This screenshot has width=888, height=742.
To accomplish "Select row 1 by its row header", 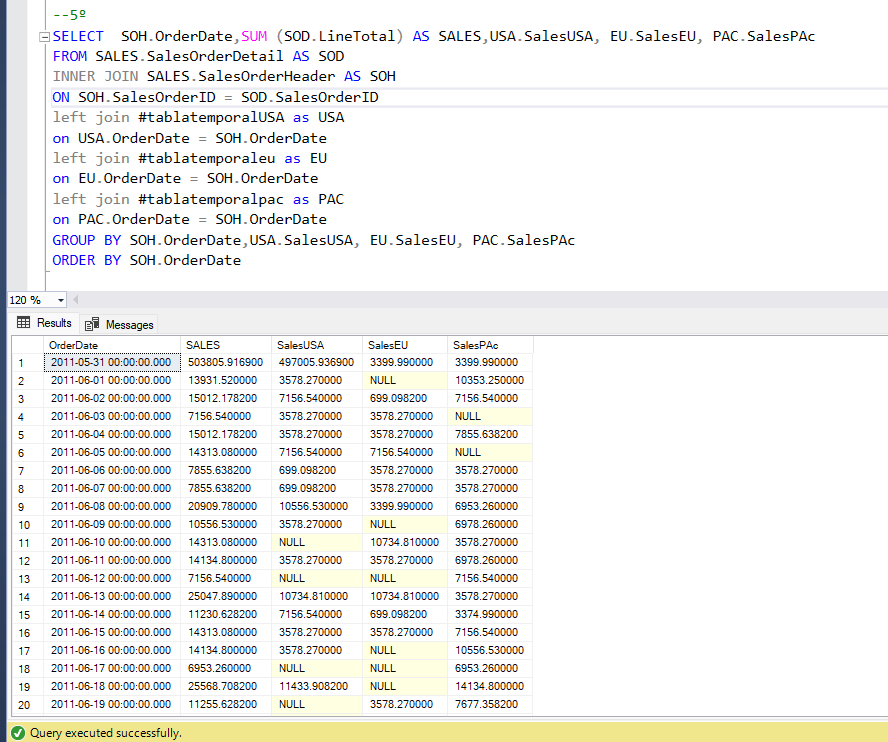I will click(22, 362).
